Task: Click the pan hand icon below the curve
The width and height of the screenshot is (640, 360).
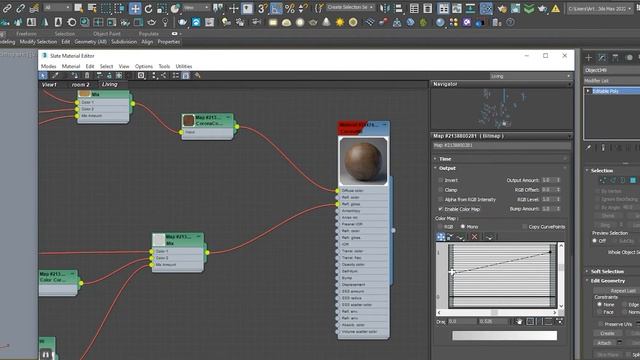Action: (519, 322)
